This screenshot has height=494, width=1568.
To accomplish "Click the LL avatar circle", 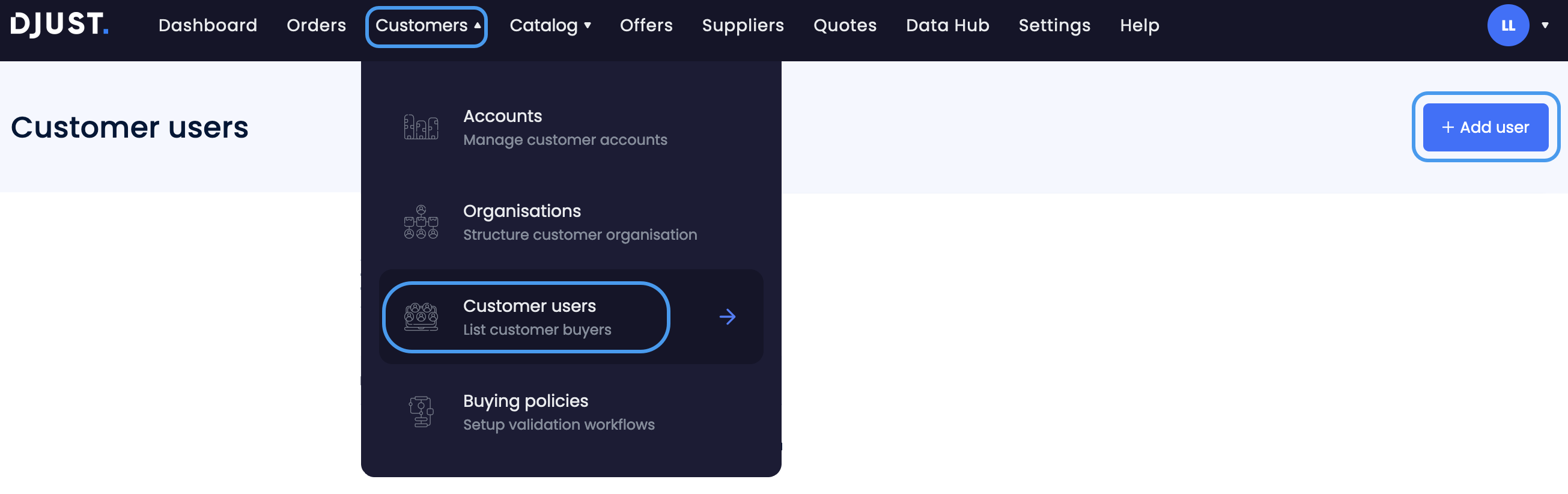I will [x=1509, y=26].
